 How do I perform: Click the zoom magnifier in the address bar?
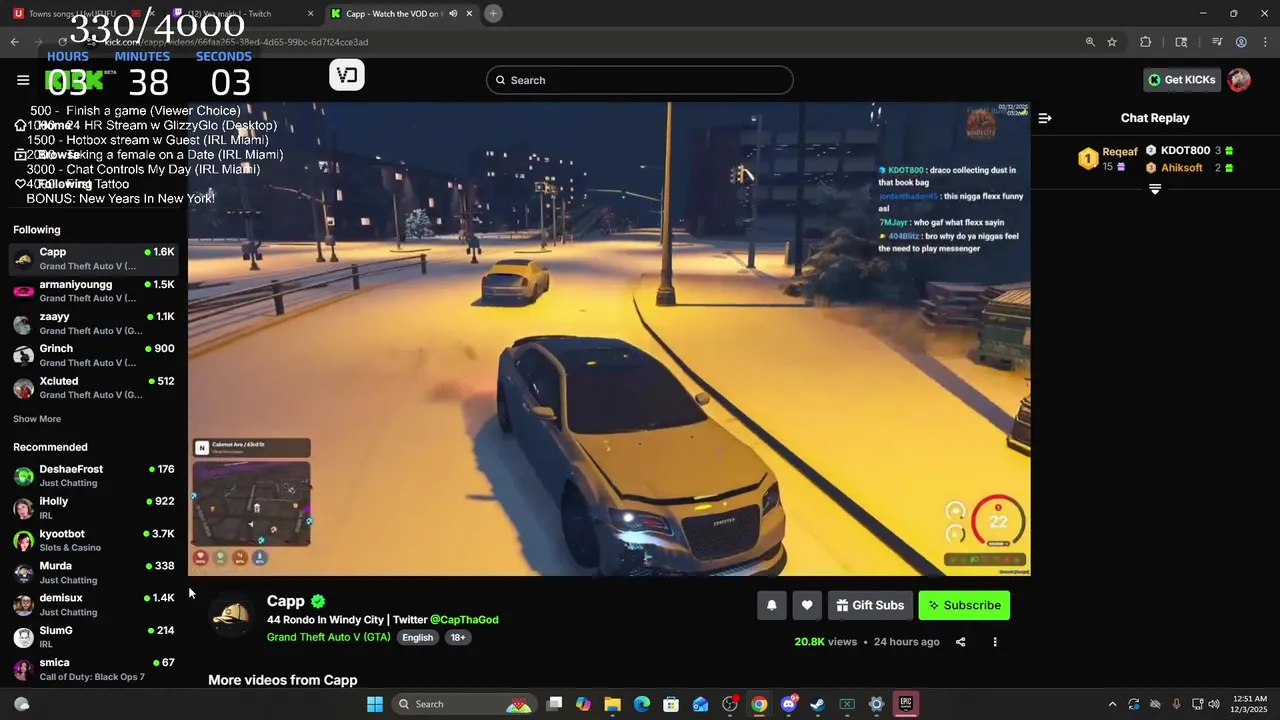(x=1090, y=42)
